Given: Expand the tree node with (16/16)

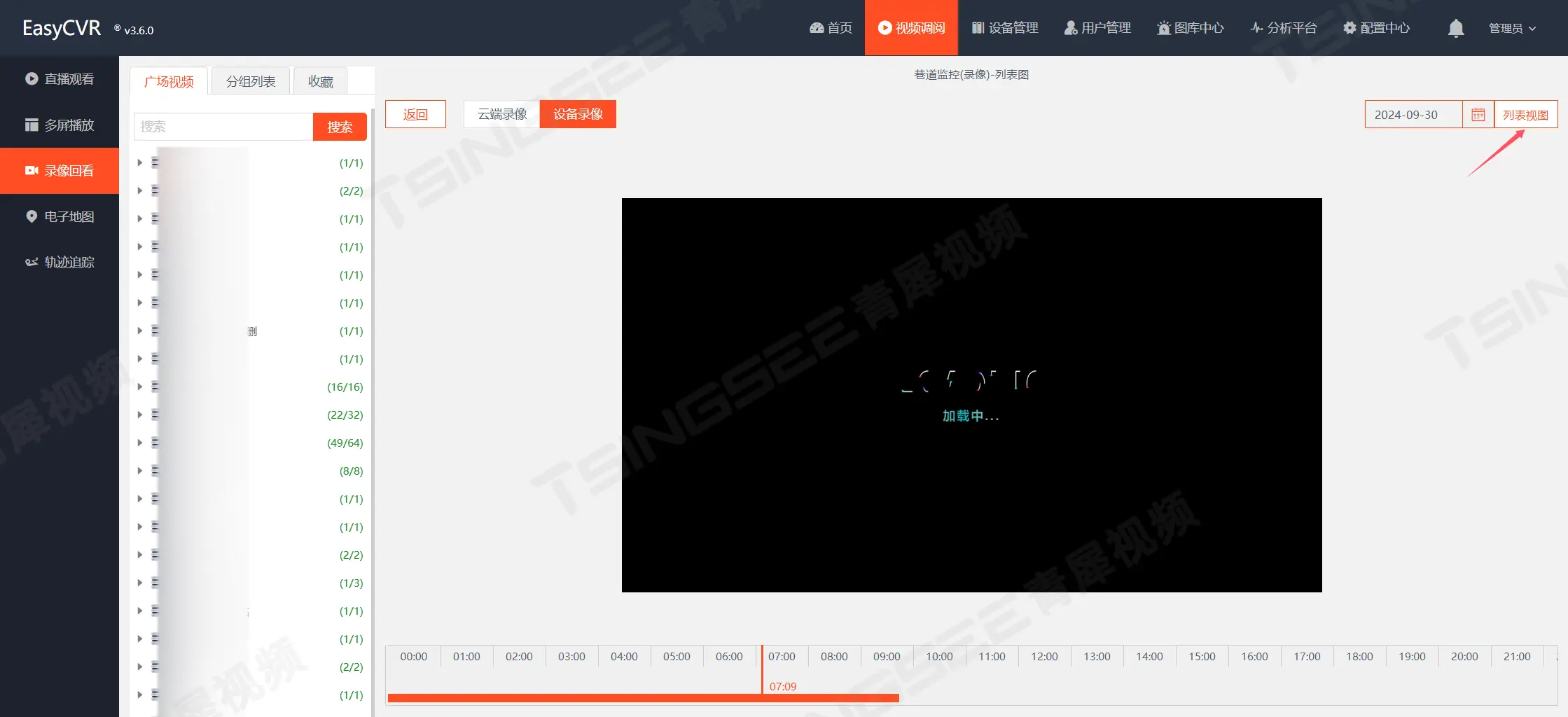Looking at the screenshot, I should [140, 387].
